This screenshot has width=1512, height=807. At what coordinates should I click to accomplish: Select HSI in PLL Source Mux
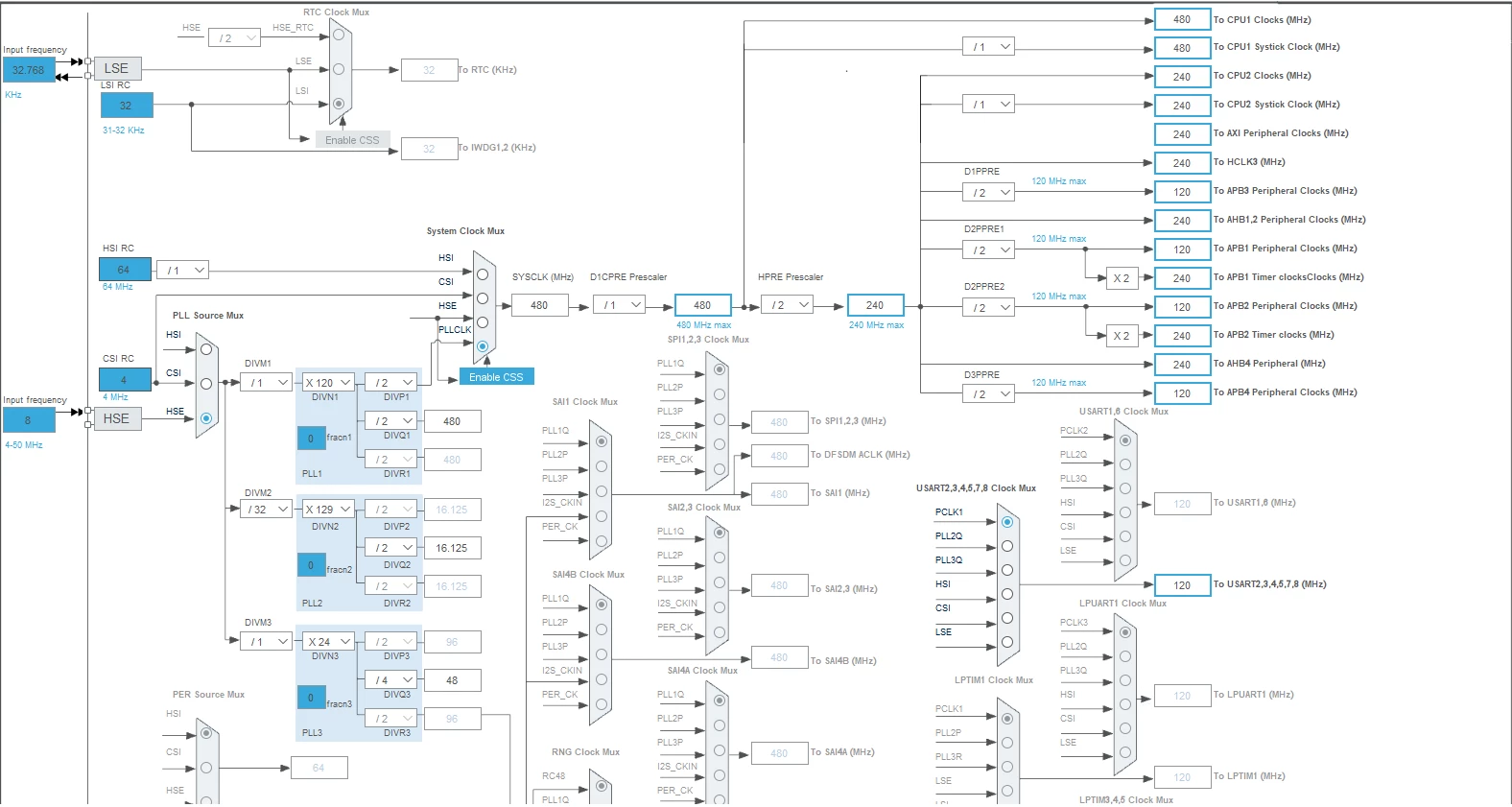coord(206,349)
